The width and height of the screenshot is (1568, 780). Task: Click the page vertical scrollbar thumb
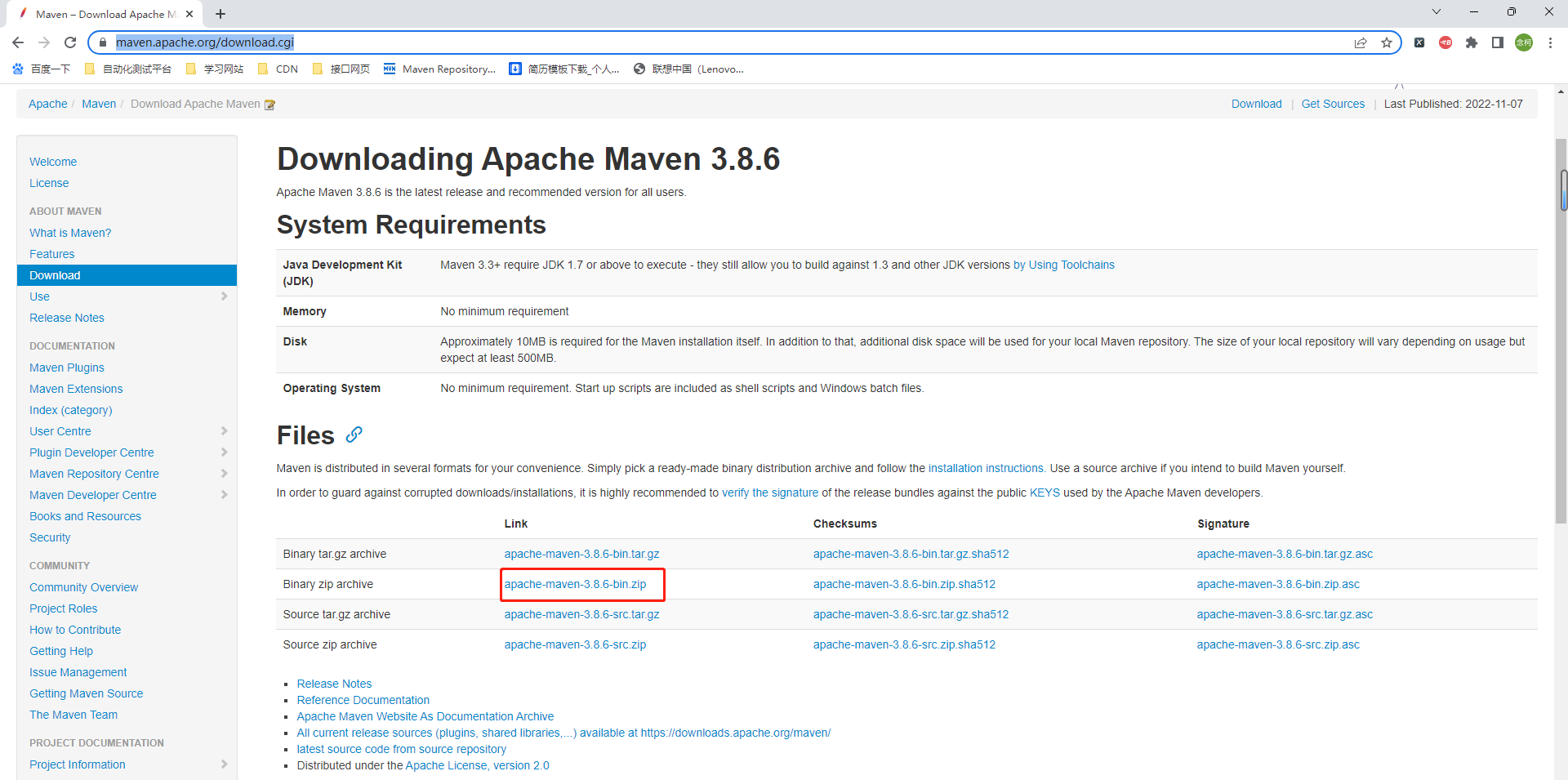(x=1561, y=331)
